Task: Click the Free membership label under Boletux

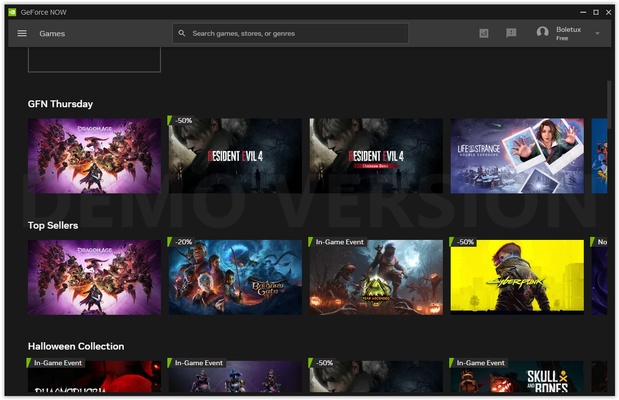Action: pyautogui.click(x=562, y=38)
